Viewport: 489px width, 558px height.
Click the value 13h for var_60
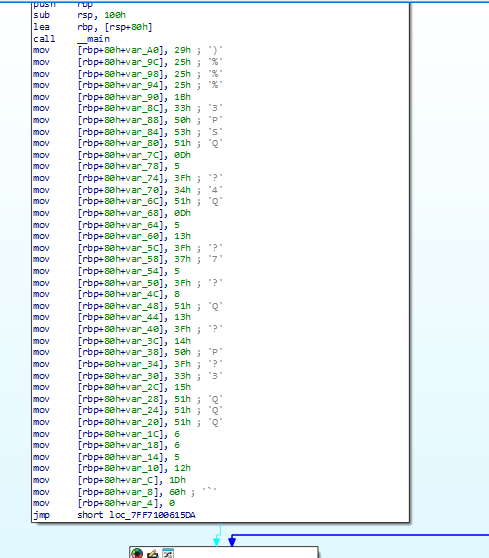pyautogui.click(x=182, y=236)
